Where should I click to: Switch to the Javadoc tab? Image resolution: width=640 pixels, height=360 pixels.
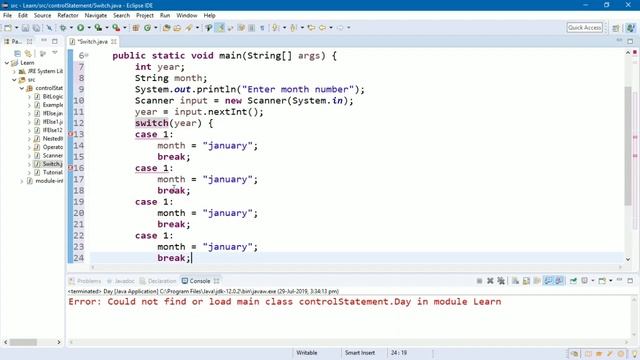(x=121, y=281)
